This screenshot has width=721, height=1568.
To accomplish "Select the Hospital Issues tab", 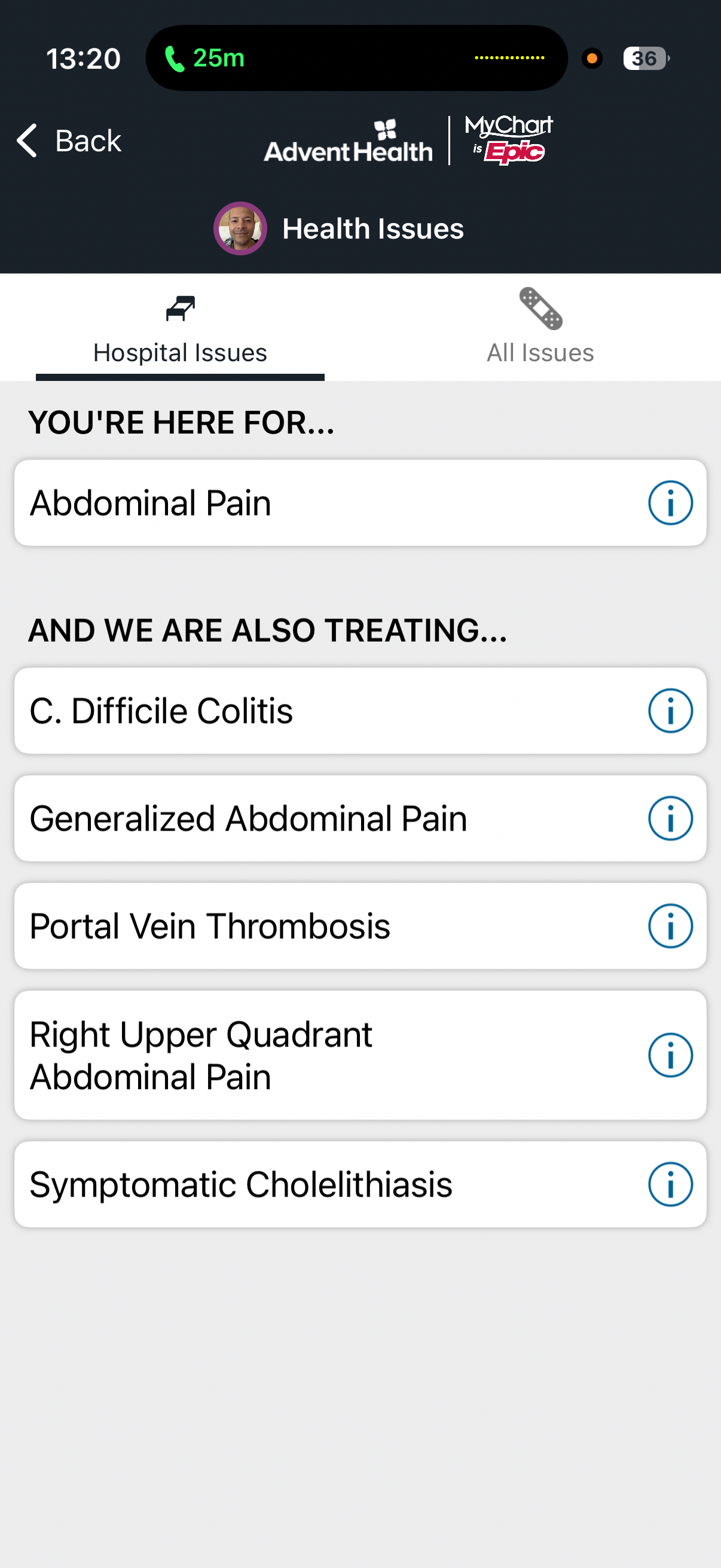I will pyautogui.click(x=180, y=352).
